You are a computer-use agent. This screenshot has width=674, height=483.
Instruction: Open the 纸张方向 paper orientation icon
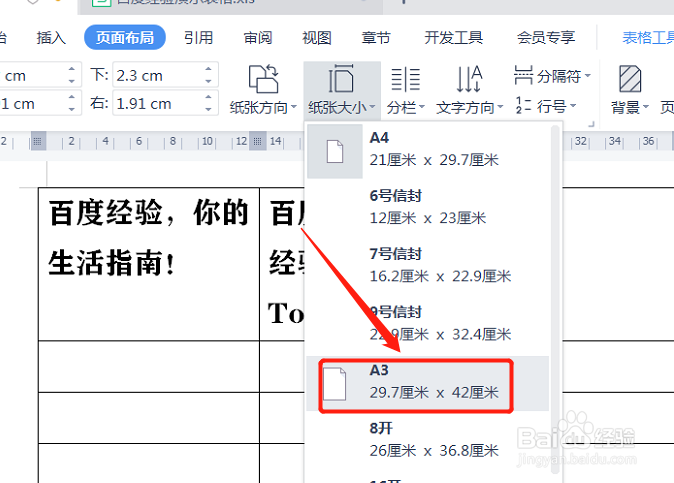(x=263, y=79)
